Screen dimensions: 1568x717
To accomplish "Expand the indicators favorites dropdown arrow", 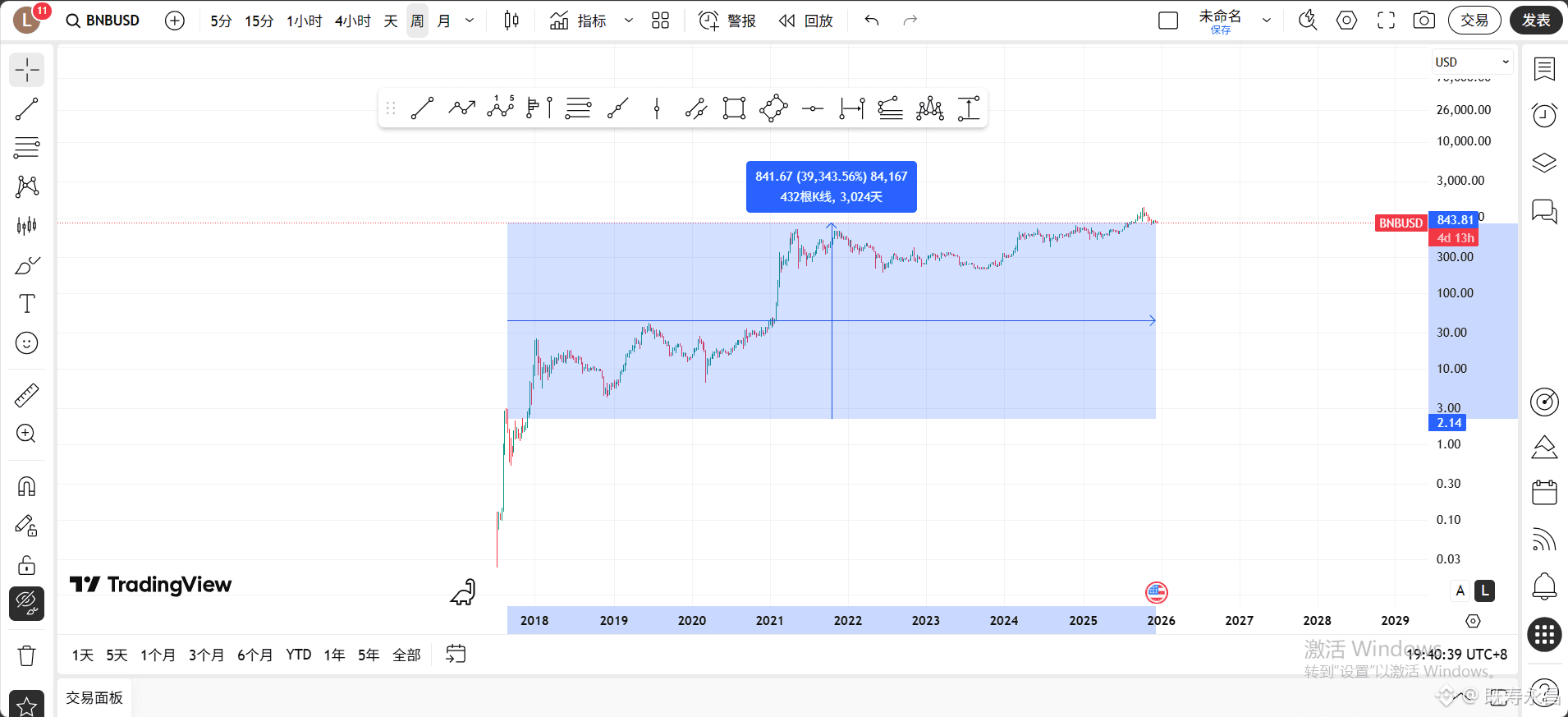I will pyautogui.click(x=629, y=21).
